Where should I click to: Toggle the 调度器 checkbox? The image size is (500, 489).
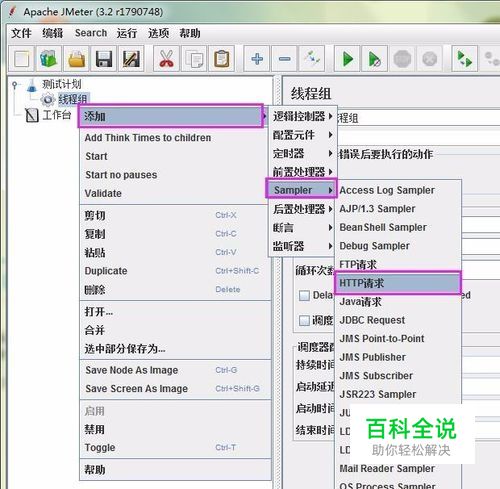pyautogui.click(x=304, y=321)
